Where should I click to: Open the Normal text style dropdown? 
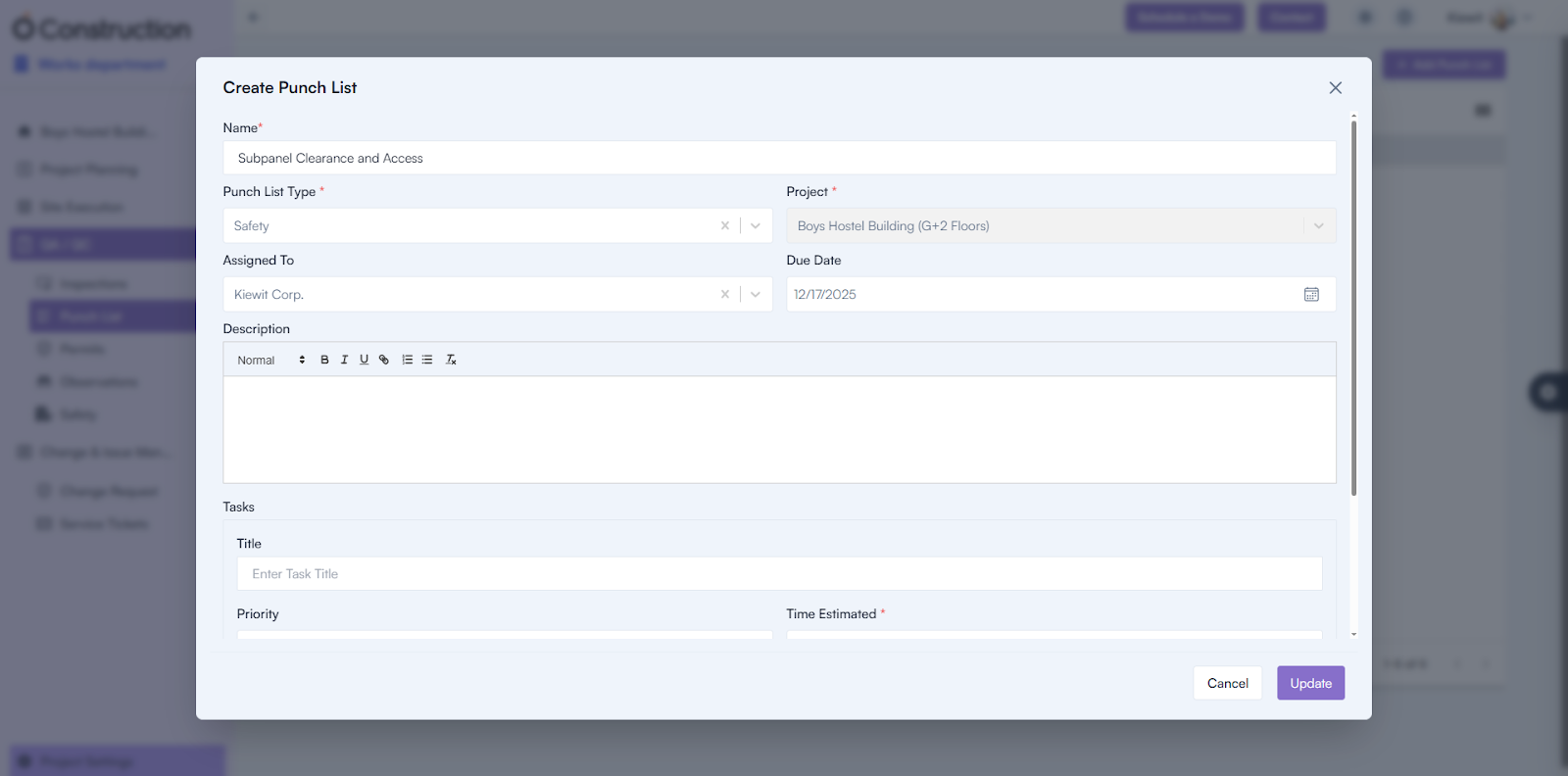coord(270,360)
